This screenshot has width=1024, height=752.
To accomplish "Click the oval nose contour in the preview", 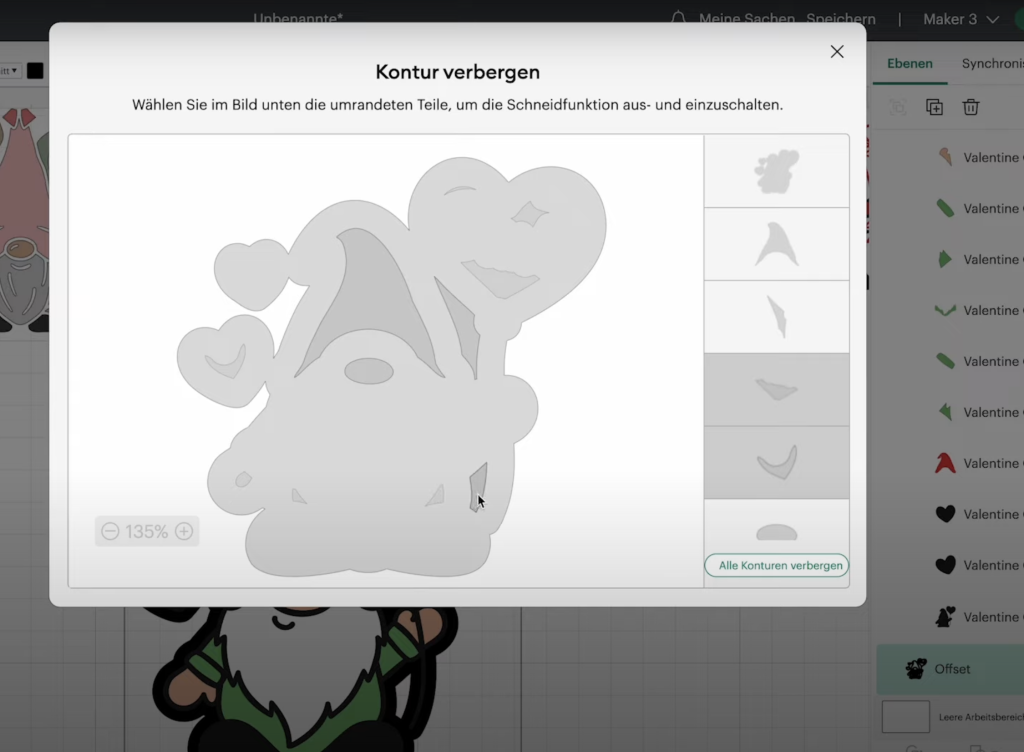I will tap(369, 371).
